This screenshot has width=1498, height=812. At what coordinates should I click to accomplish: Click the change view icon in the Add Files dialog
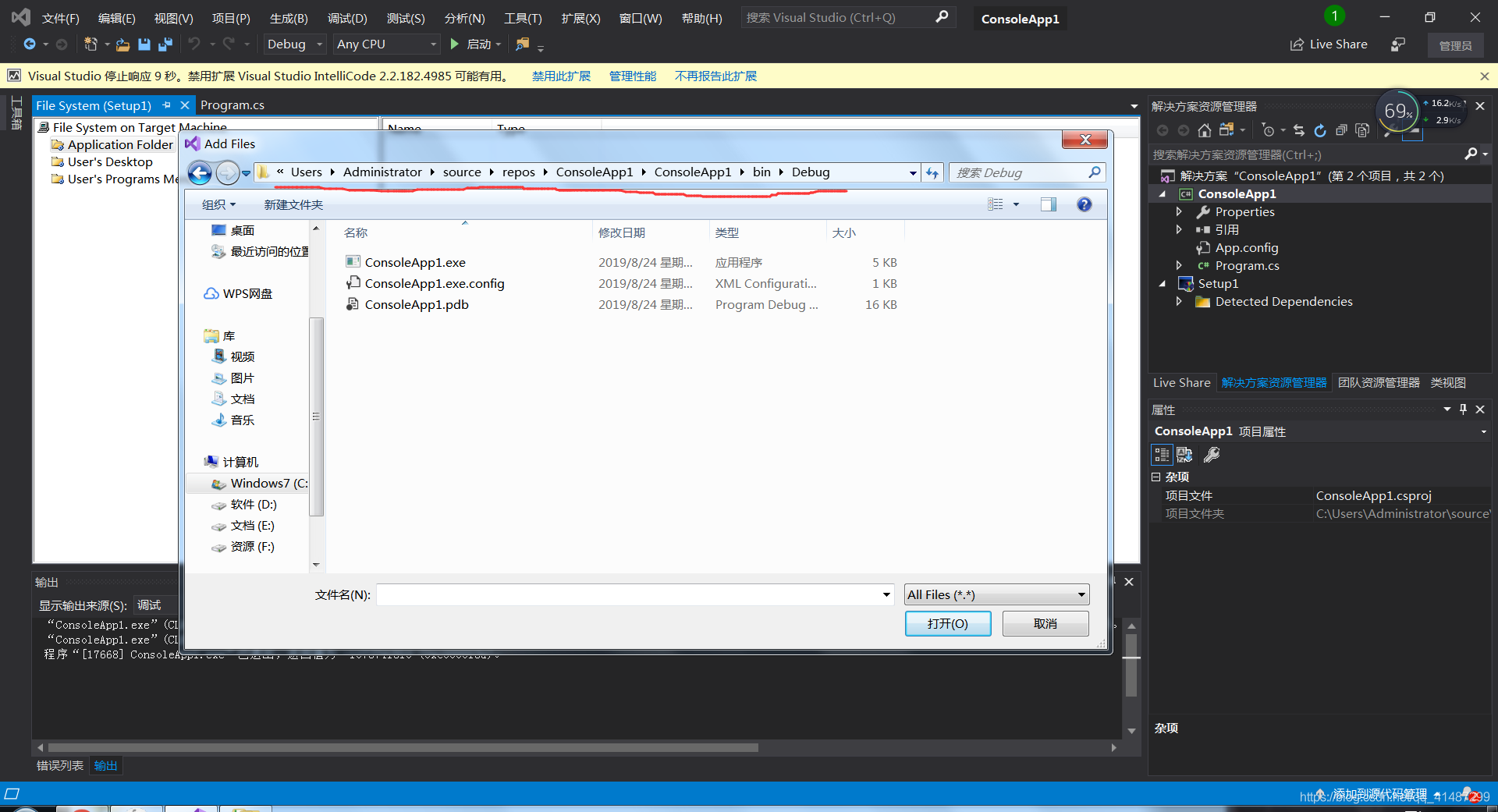(995, 204)
